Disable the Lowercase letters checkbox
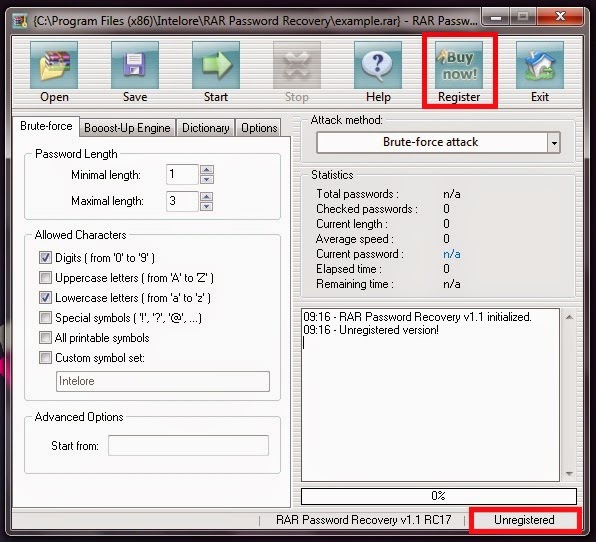This screenshot has width=596, height=542. pyautogui.click(x=45, y=298)
